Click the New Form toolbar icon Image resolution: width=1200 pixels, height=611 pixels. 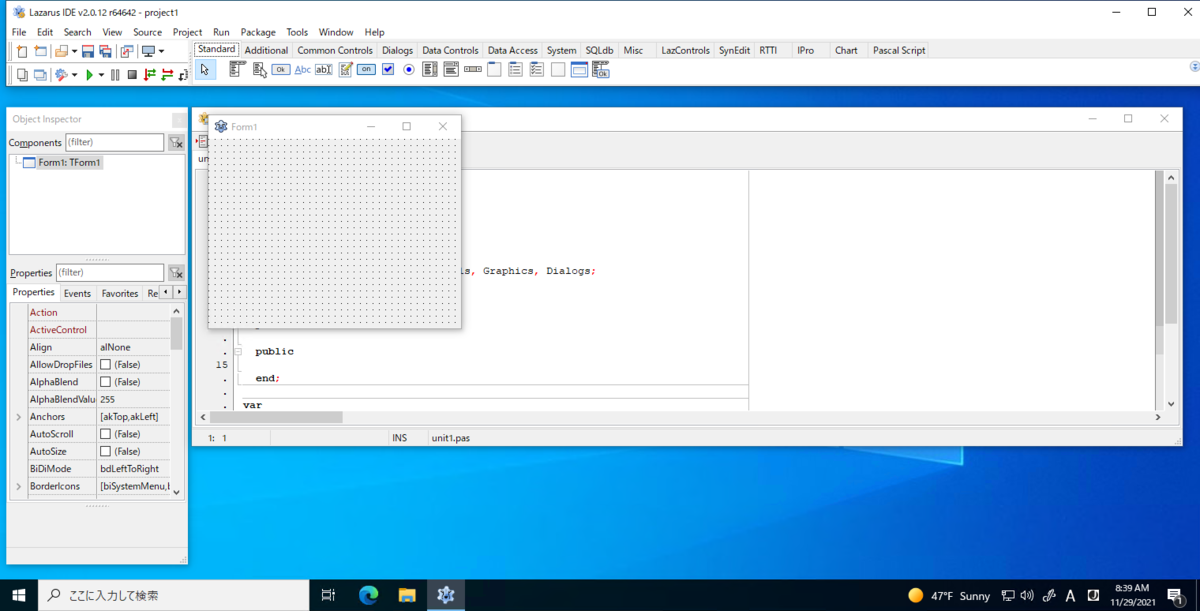click(x=40, y=51)
